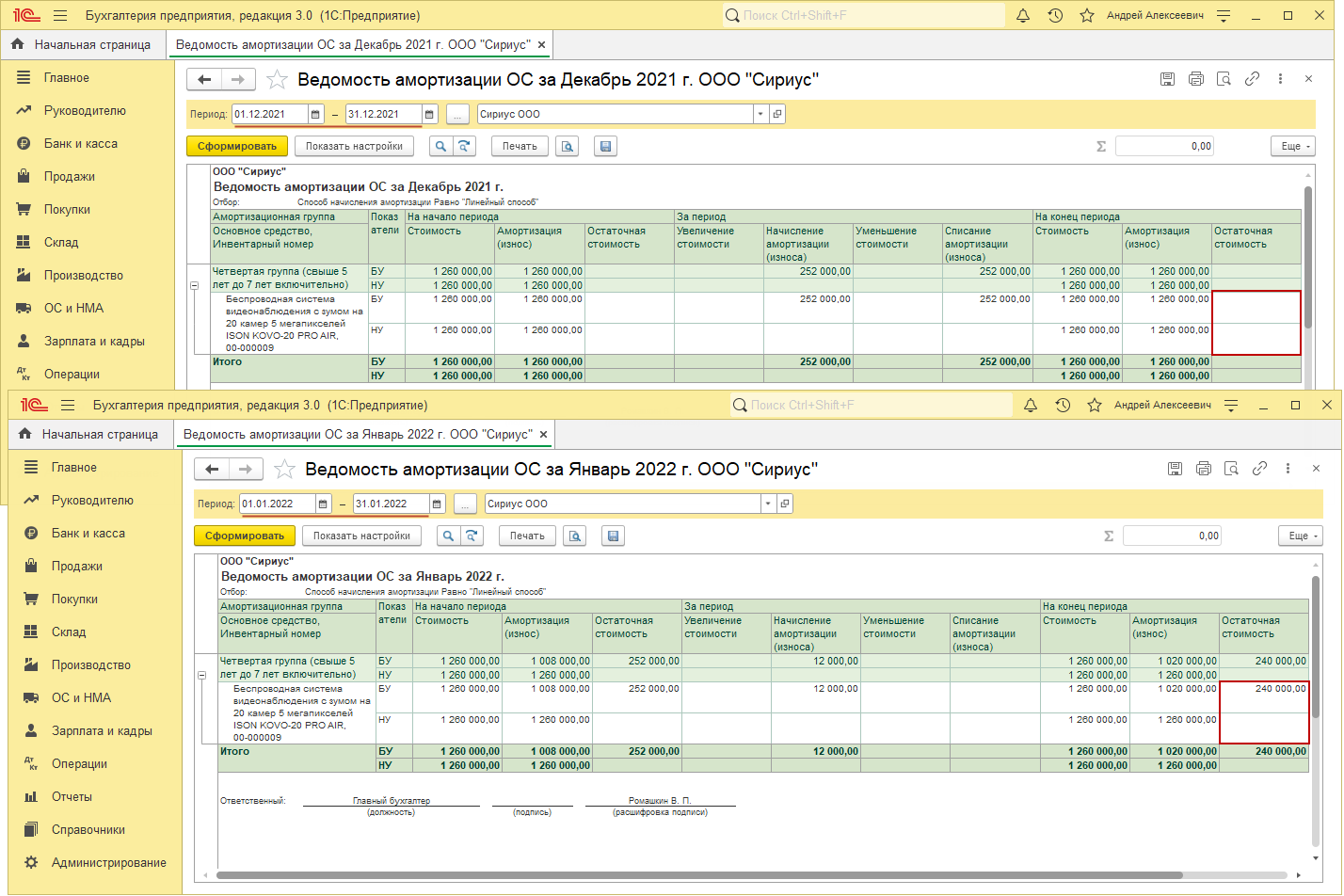Image resolution: width=1344 pixels, height=896 pixels.
Task: Go back using left arrow in December report
Action: 204,79
